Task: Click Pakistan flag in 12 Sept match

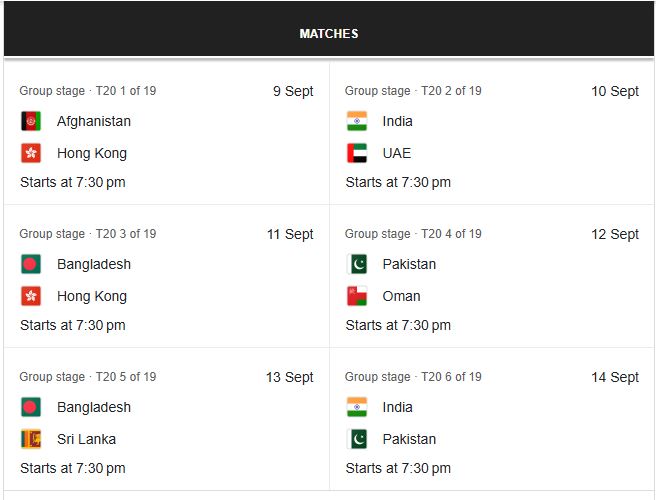Action: tap(357, 264)
